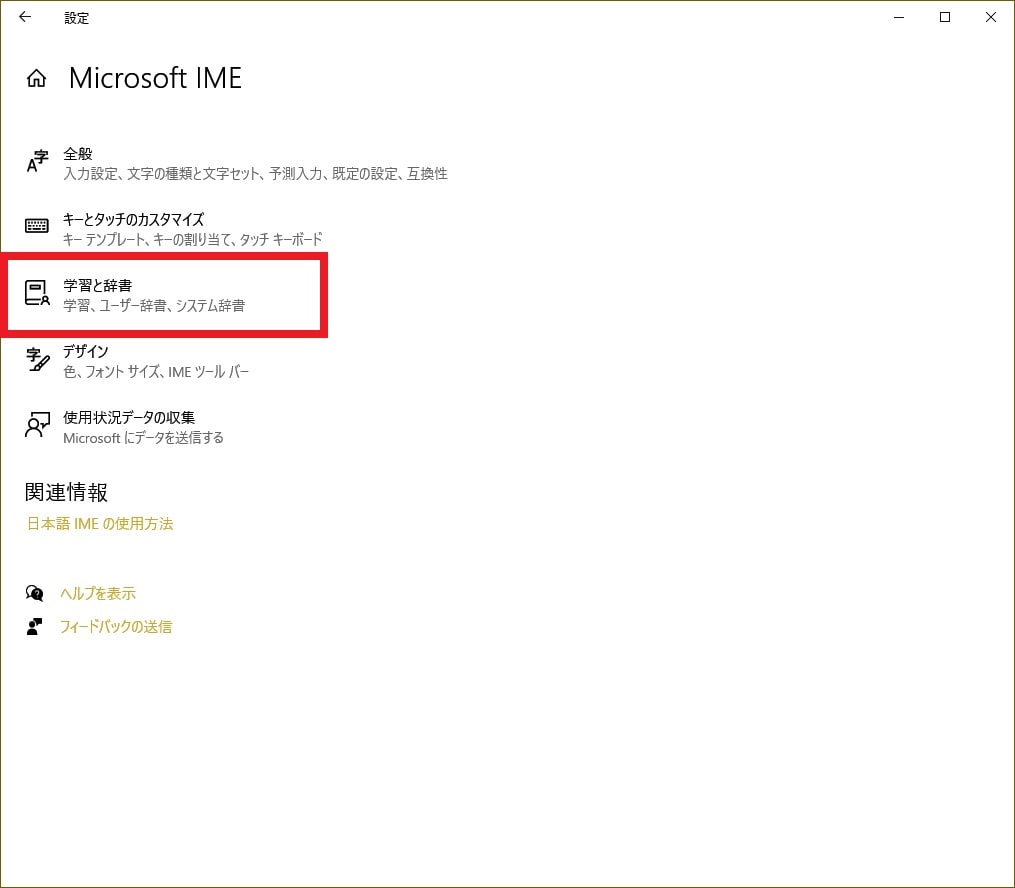
Task: Click the 全般 A字 icon
Action: [x=37, y=161]
